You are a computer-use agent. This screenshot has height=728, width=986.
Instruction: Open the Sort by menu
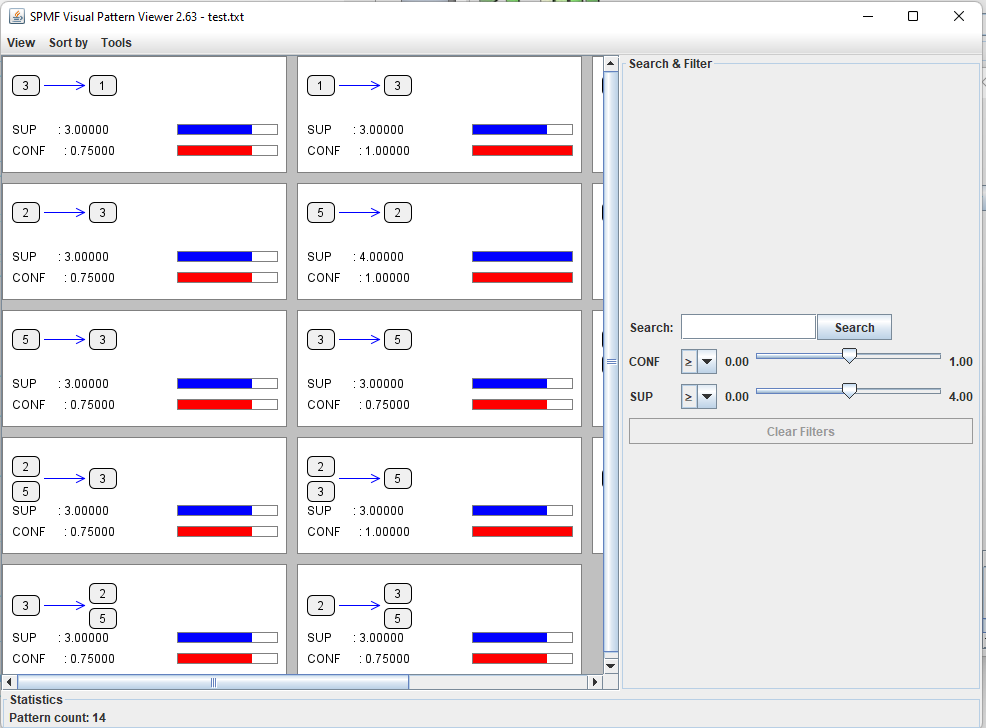68,43
